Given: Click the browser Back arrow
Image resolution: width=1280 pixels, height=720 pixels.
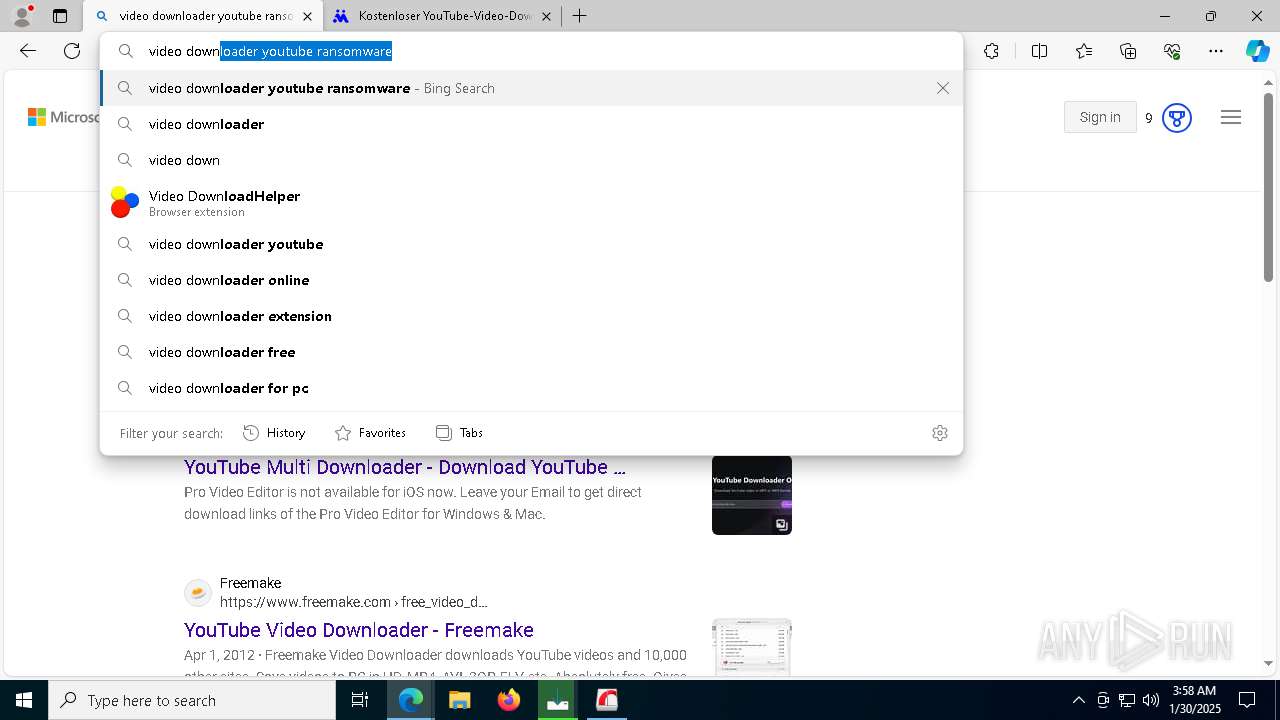Looking at the screenshot, I should [x=28, y=51].
